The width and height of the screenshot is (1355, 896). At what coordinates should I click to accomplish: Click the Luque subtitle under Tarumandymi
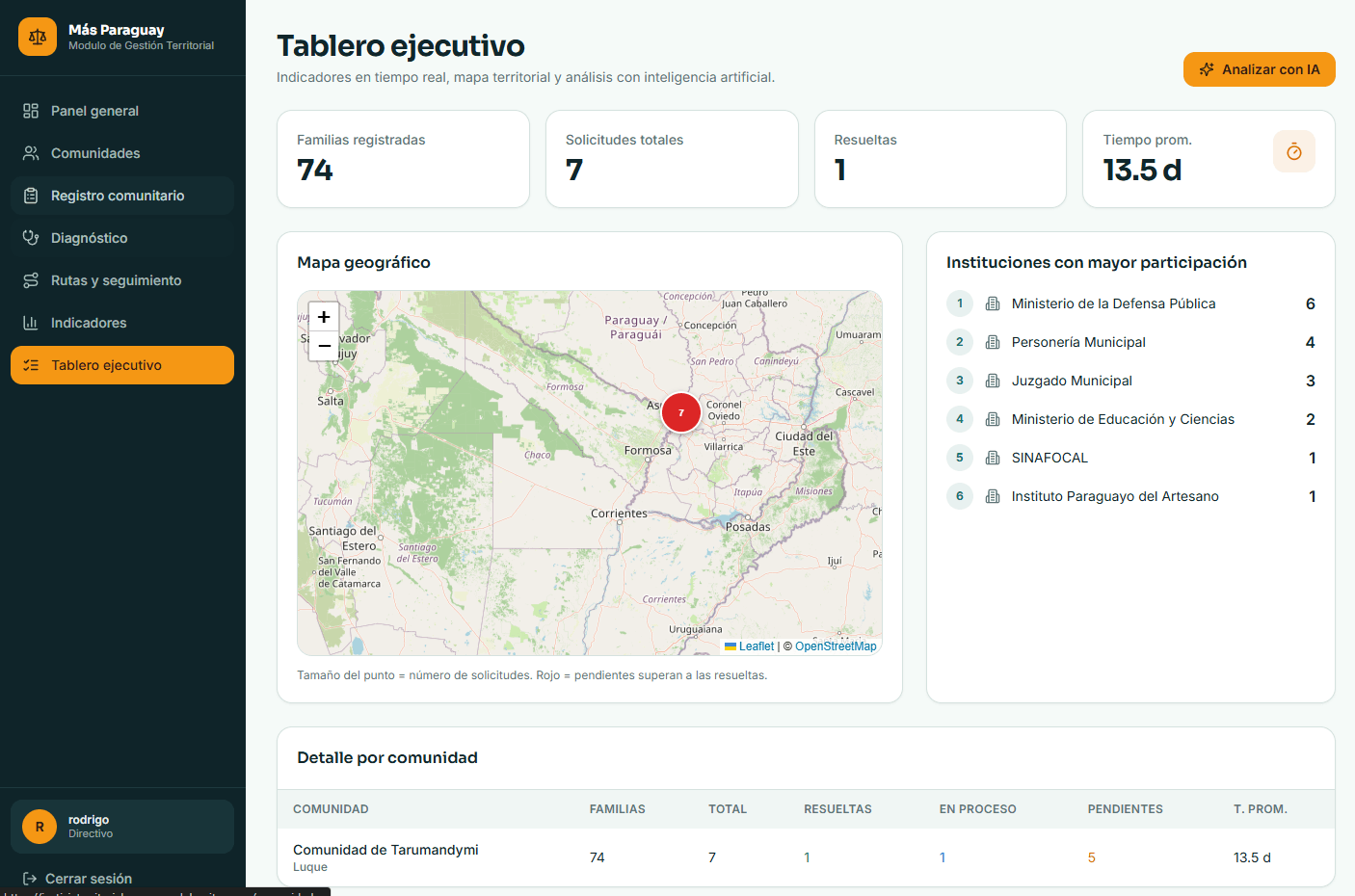310,867
